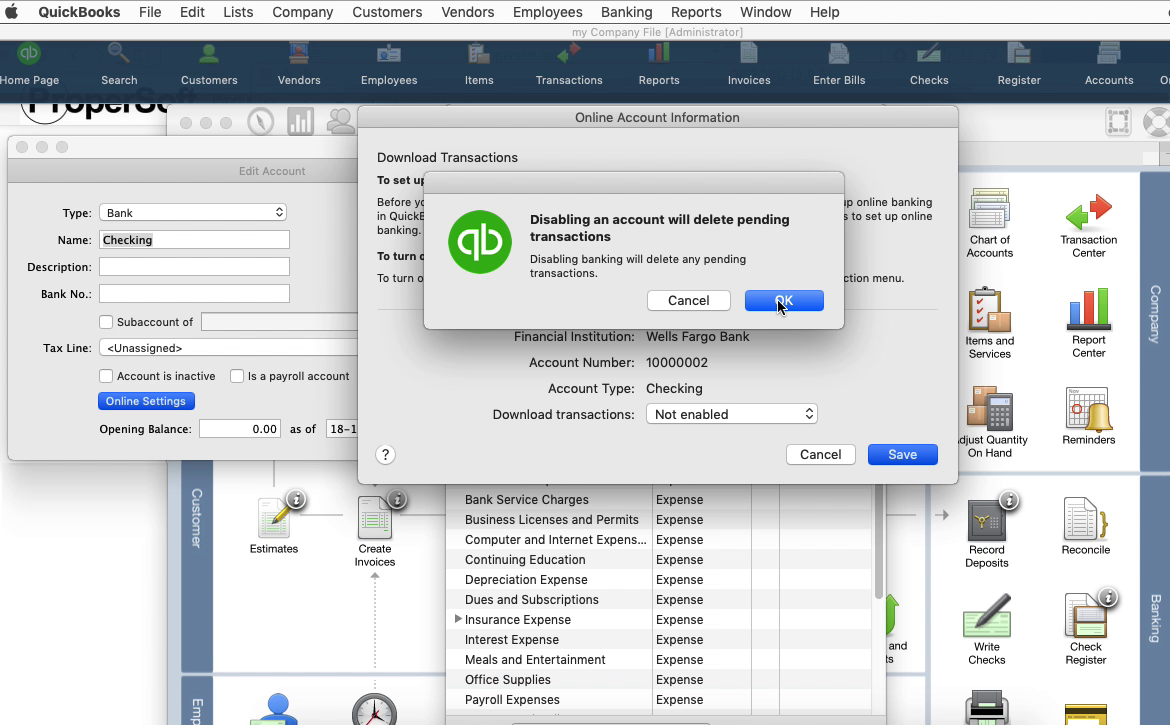Screen dimensions: 1170x725
Task: Open the account Type dropdown
Action: (193, 213)
